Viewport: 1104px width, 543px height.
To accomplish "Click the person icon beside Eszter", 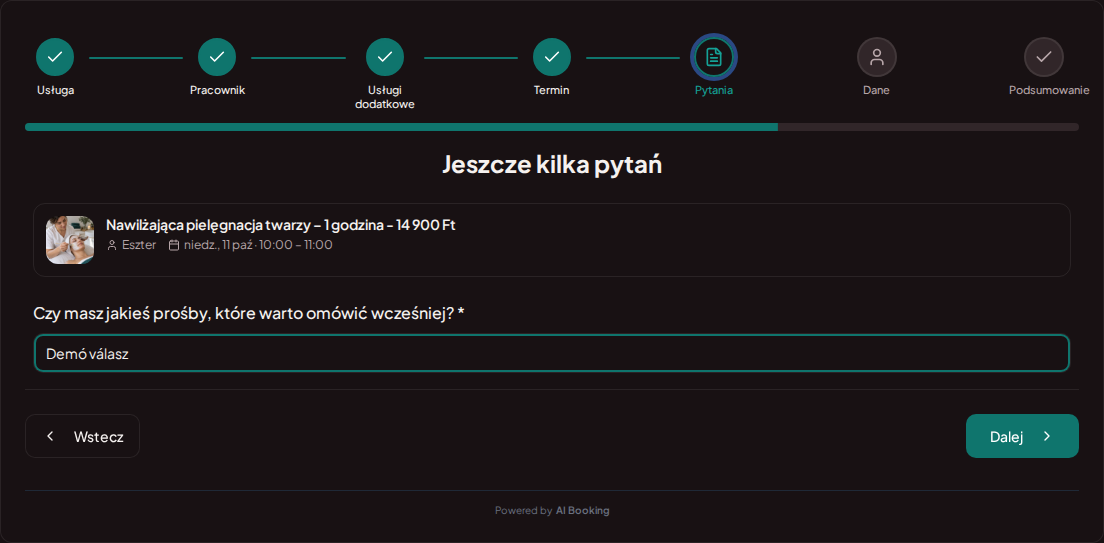I will [x=112, y=245].
